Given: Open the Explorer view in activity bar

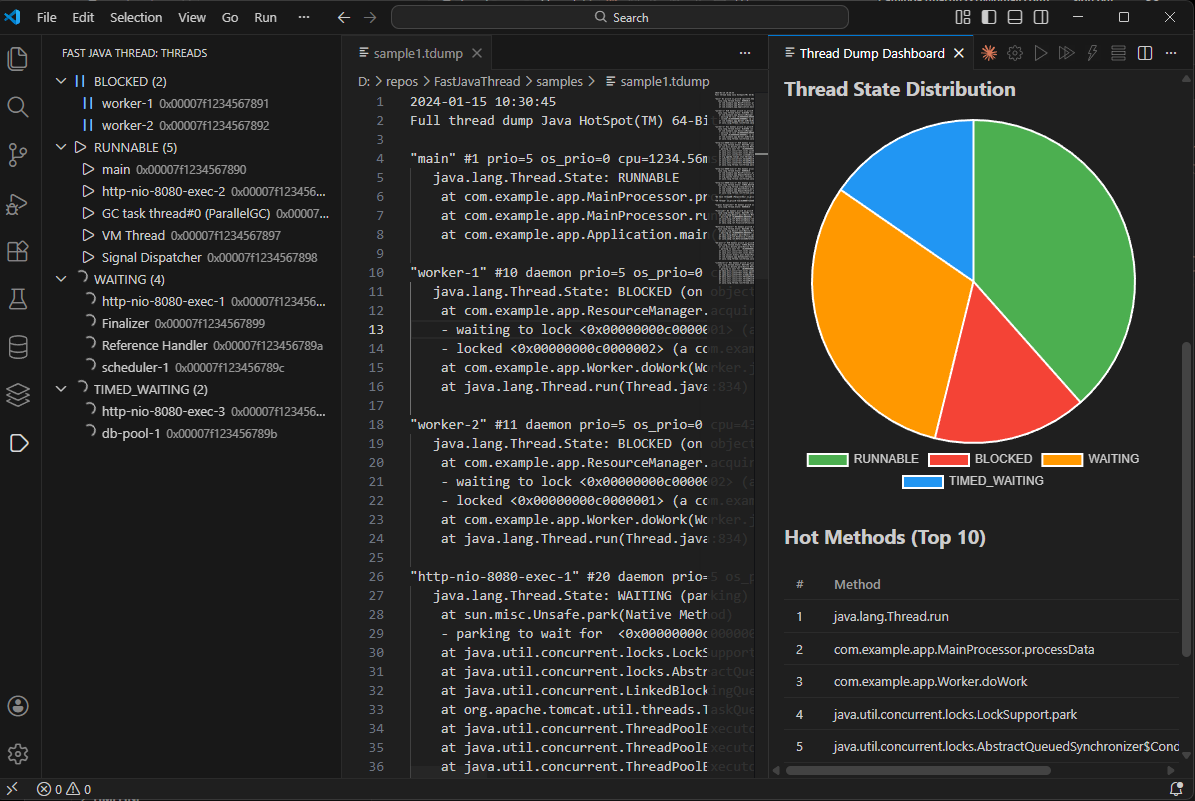Looking at the screenshot, I should 18,59.
